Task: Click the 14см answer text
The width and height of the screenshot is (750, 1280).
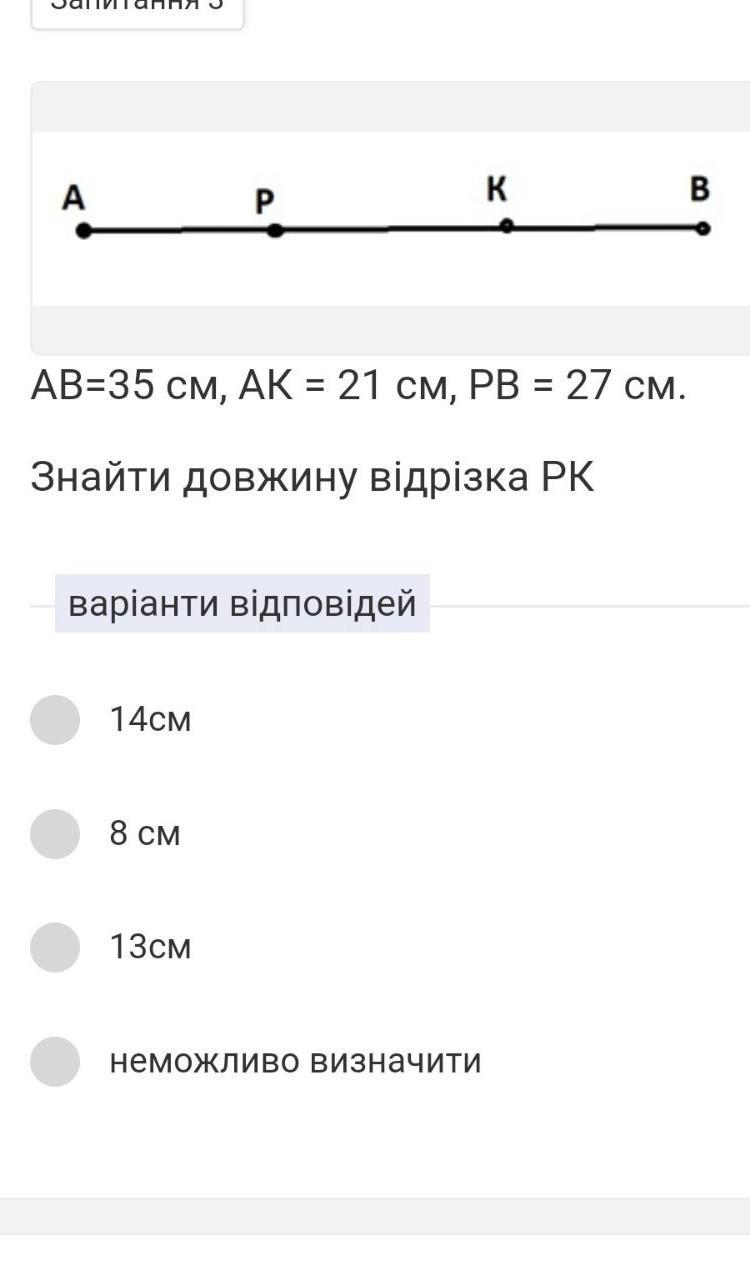Action: click(x=150, y=720)
